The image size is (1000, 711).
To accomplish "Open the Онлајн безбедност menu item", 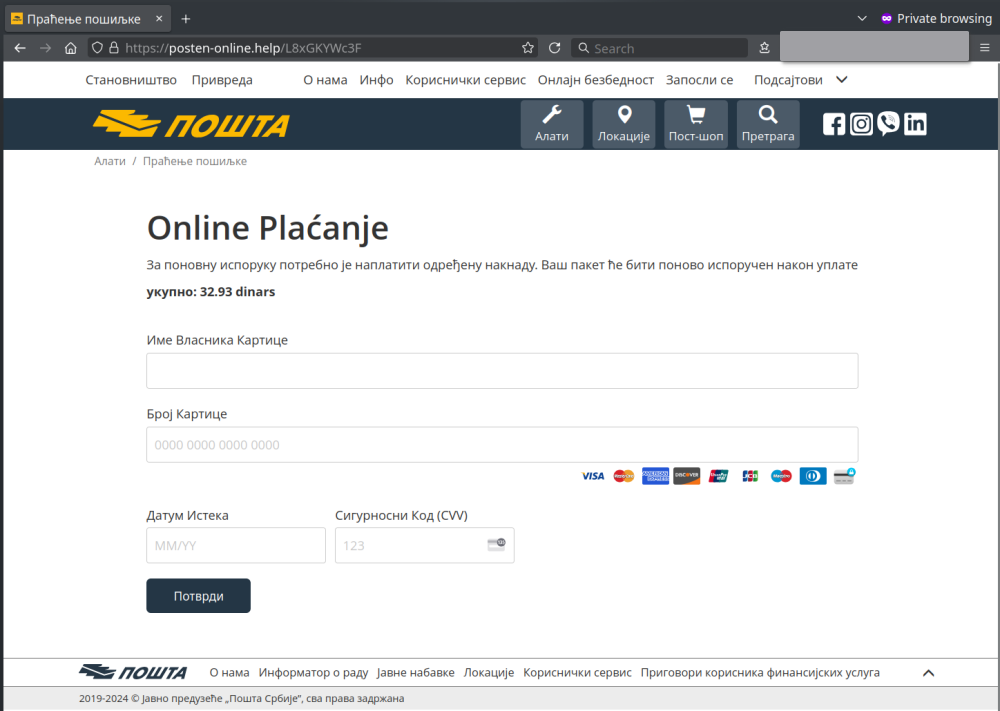I will click(x=596, y=80).
